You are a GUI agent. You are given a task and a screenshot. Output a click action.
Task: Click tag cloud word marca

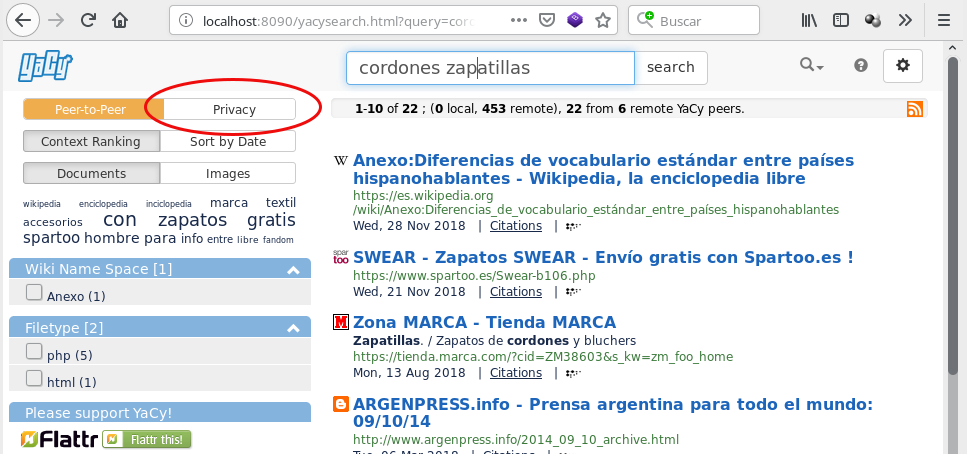click(x=229, y=203)
